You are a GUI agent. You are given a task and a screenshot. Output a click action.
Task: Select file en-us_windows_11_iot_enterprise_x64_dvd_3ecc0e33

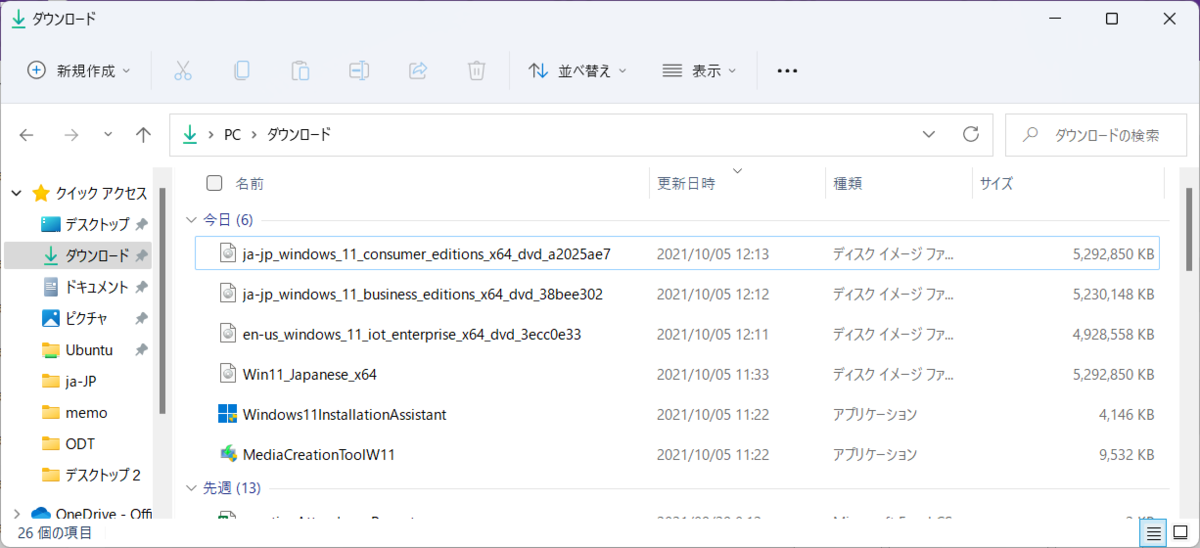pos(412,334)
